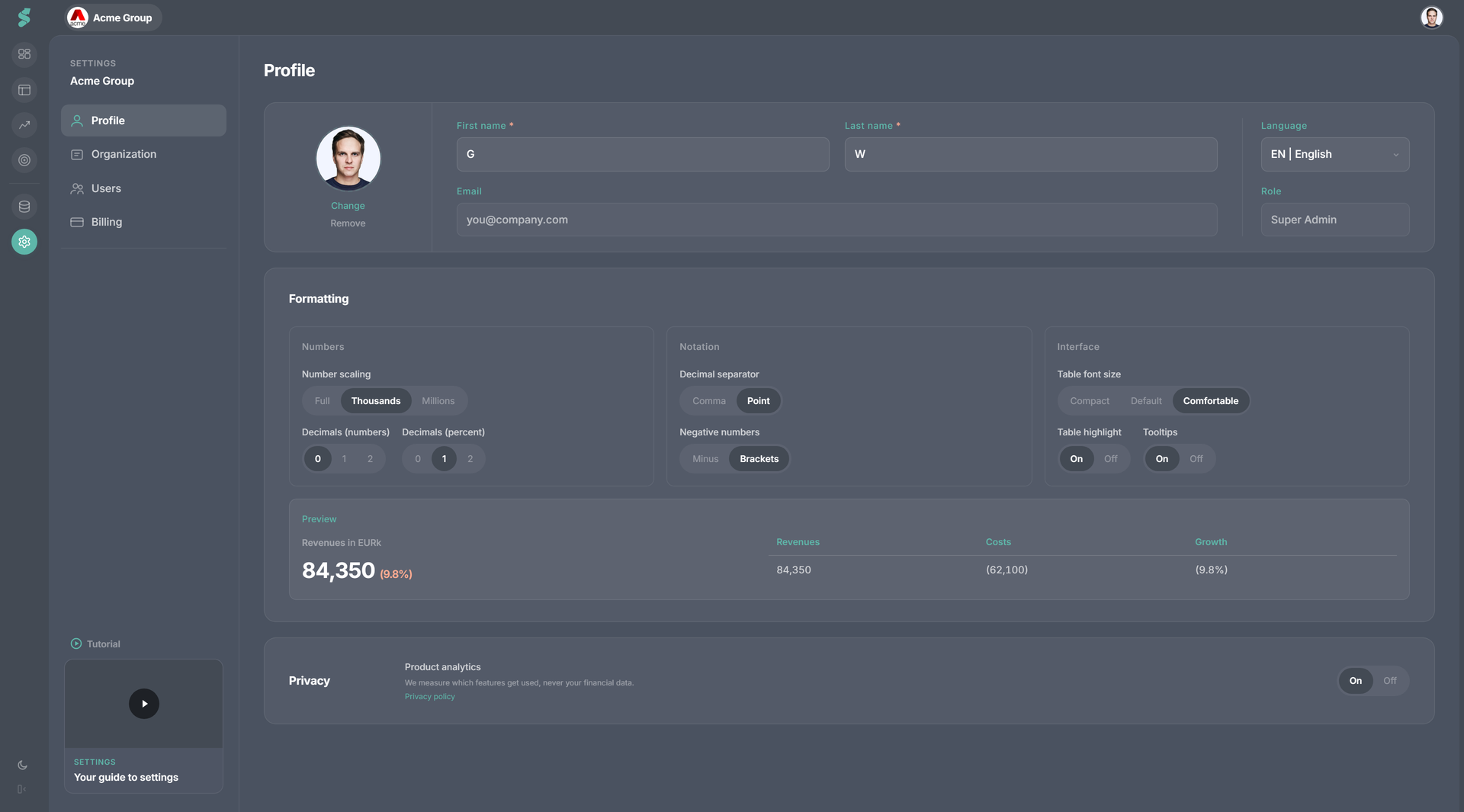Open the dashboard grid icon in the left rail

point(24,54)
